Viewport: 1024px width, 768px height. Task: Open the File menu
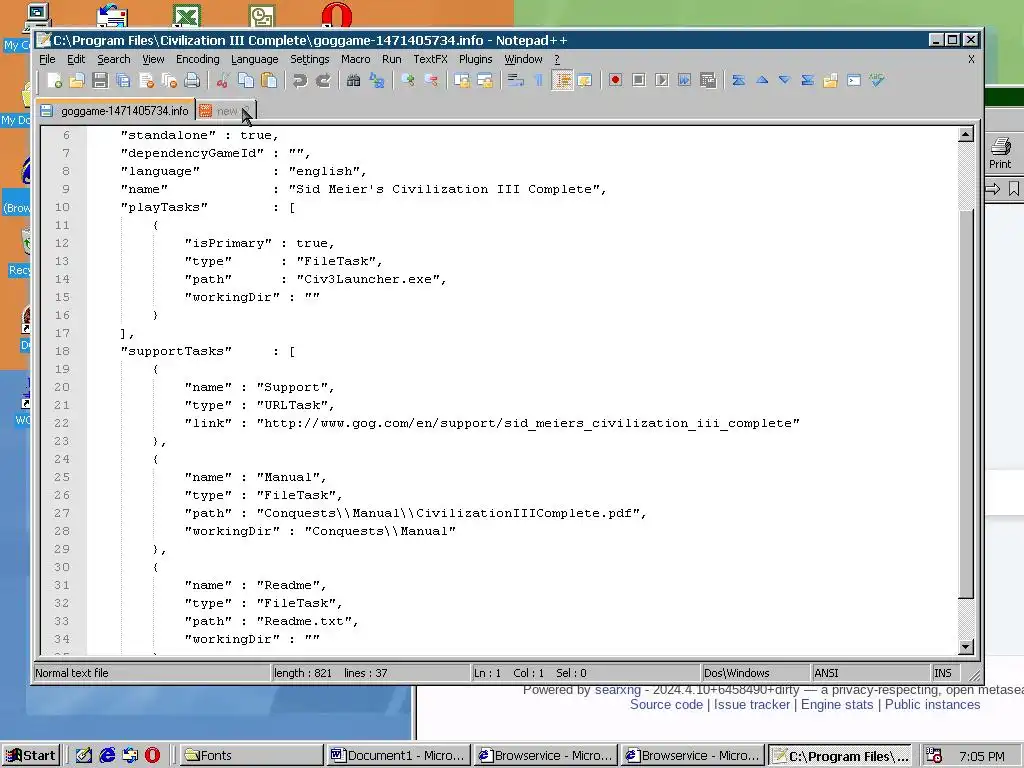(x=47, y=59)
